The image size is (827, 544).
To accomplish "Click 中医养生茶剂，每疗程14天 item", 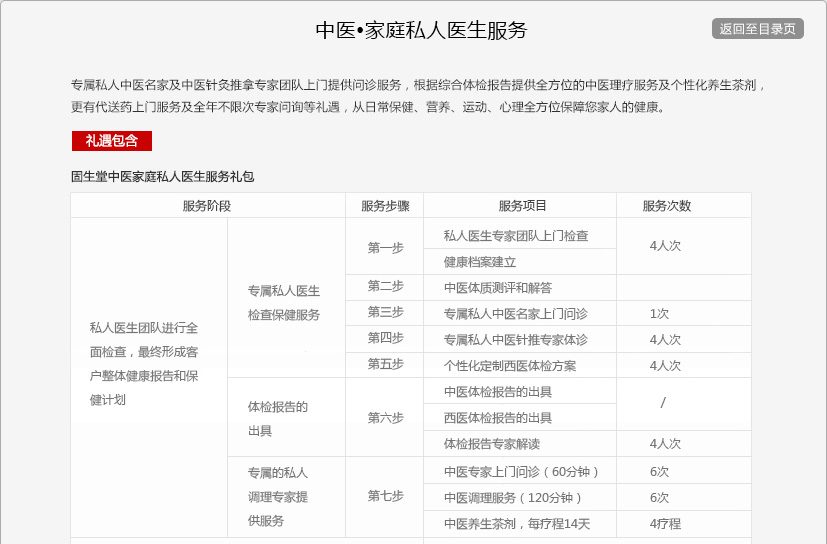I will point(517,524).
